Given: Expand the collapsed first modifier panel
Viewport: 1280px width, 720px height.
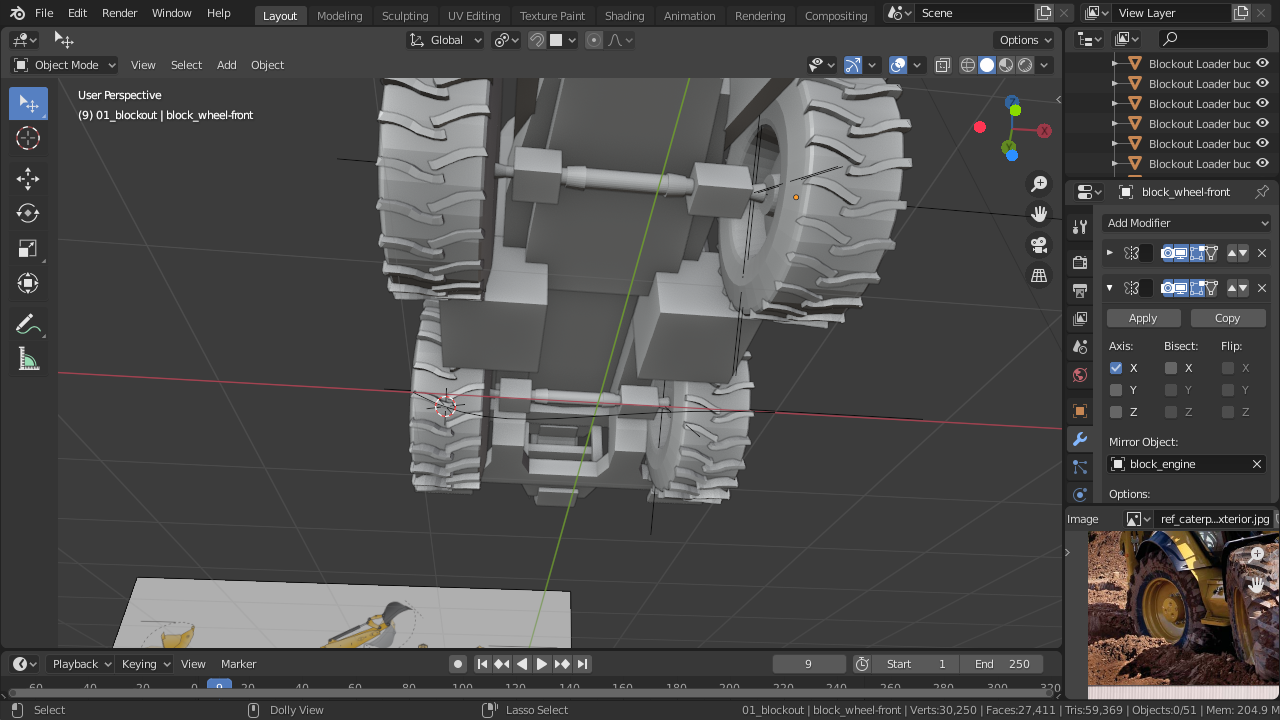Looking at the screenshot, I should tap(1109, 253).
